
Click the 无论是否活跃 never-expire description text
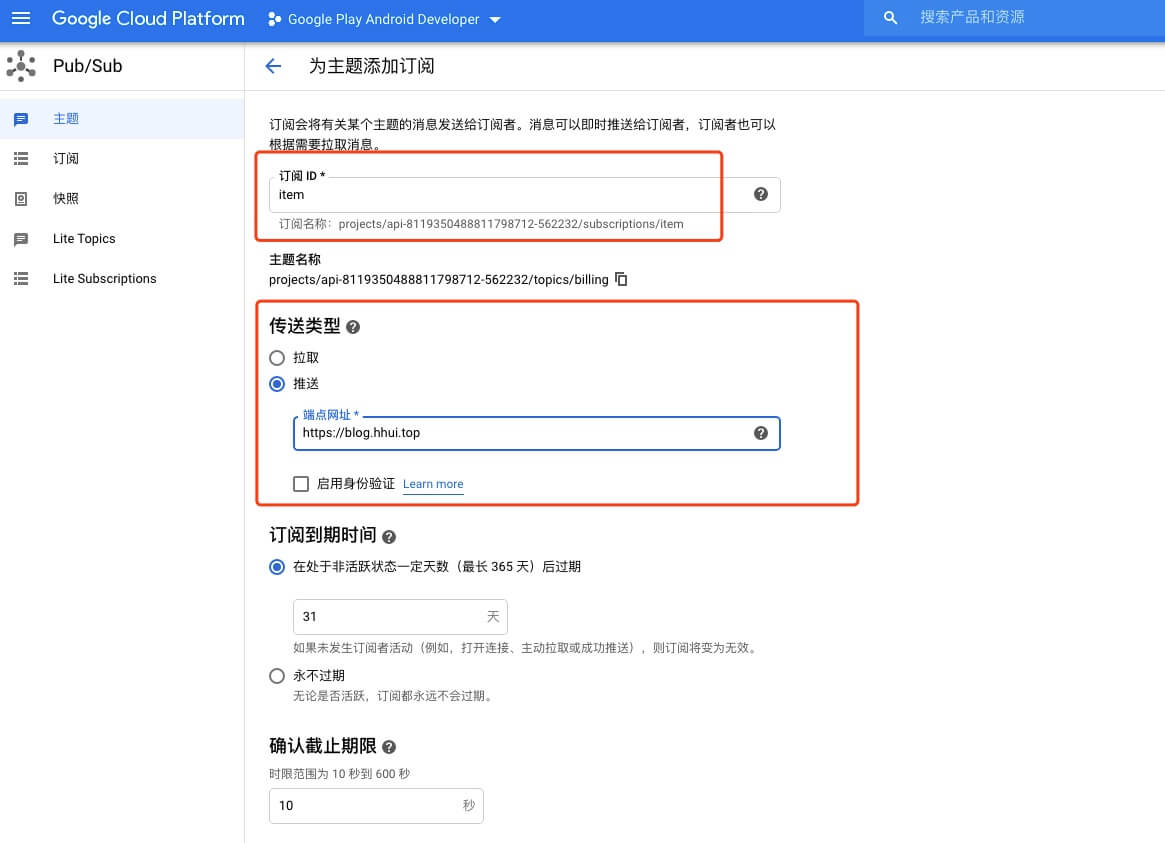tap(394, 697)
